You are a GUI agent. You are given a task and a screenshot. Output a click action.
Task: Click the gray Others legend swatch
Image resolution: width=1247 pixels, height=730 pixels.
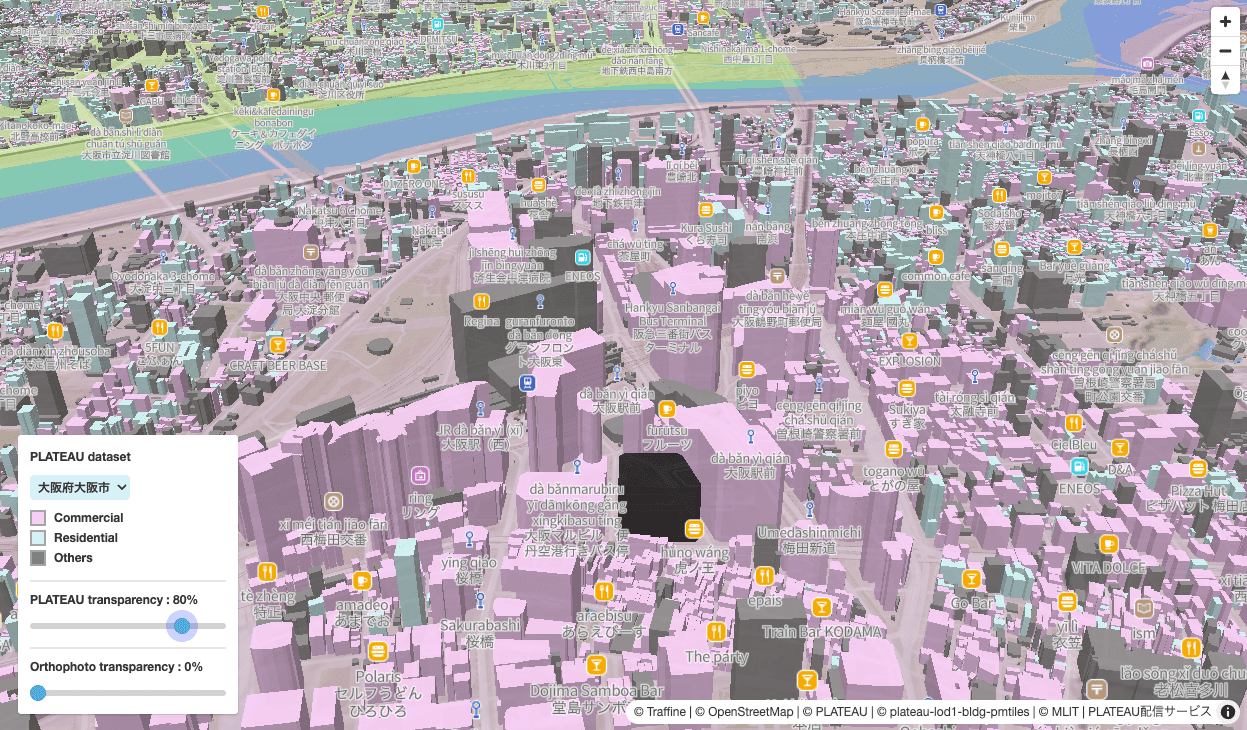pyautogui.click(x=38, y=558)
